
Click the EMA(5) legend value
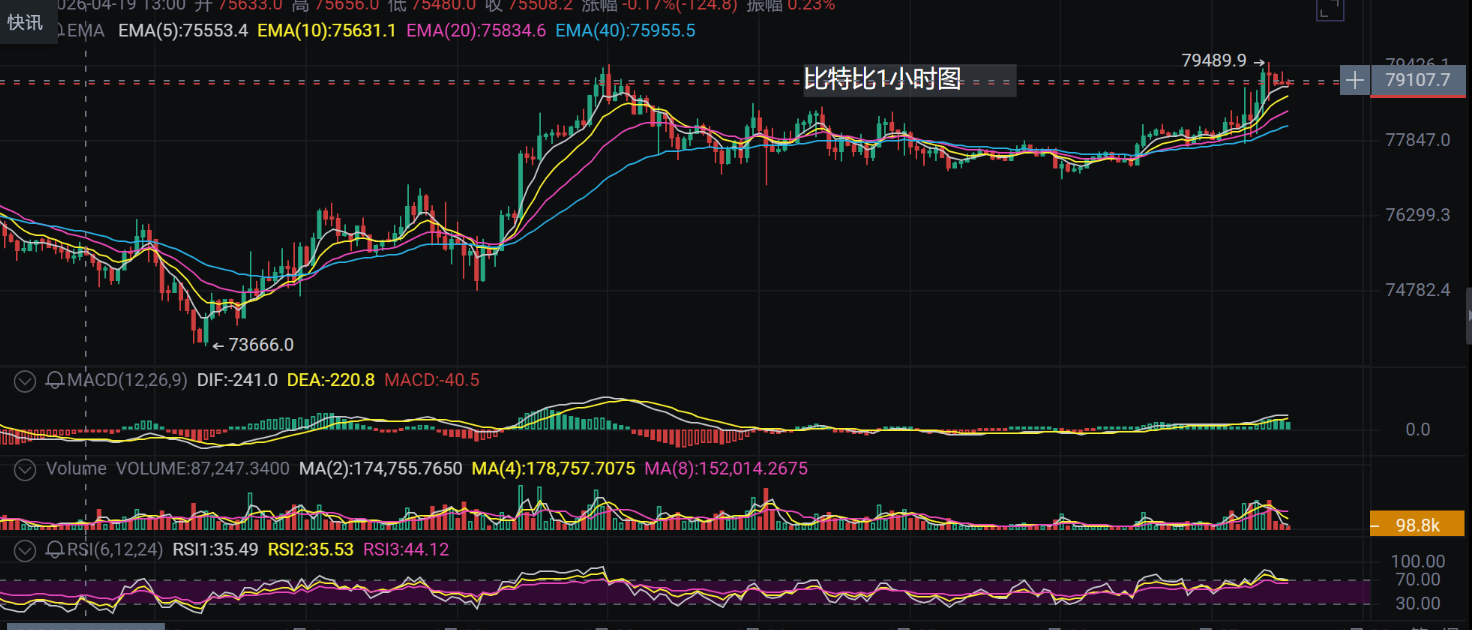click(x=183, y=31)
